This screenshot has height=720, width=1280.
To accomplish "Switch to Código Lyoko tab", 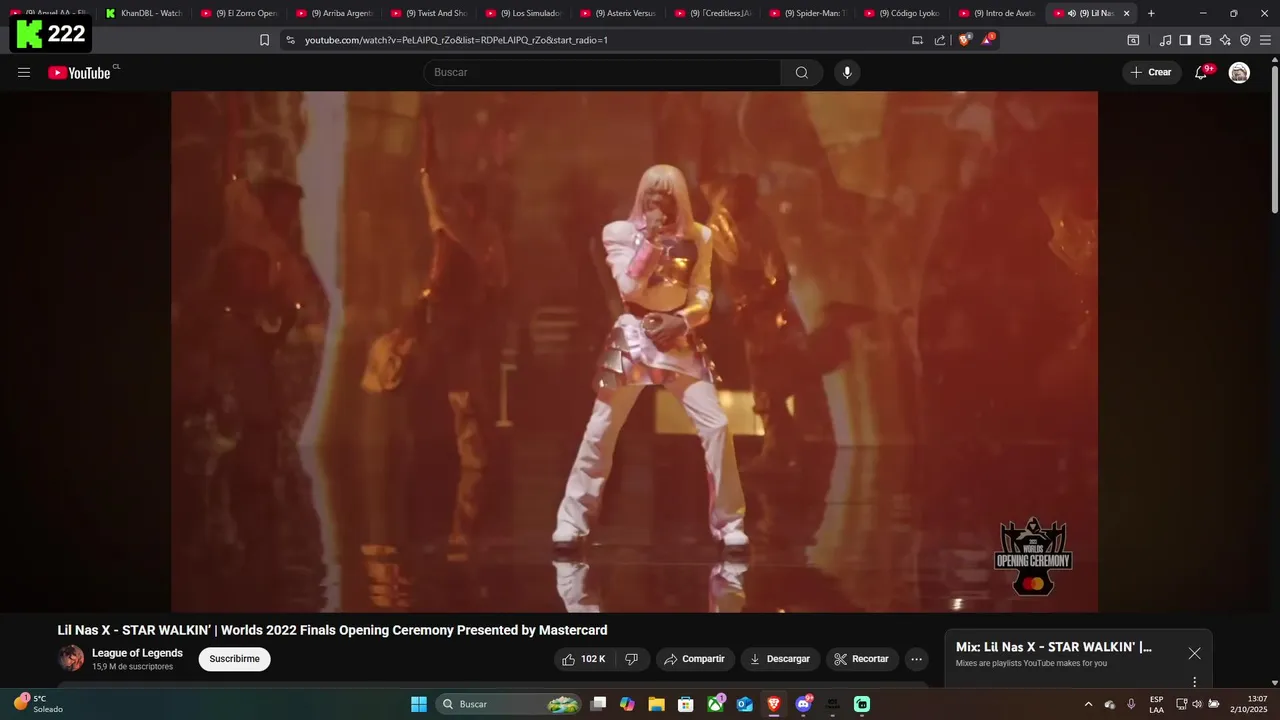I will click(901, 13).
